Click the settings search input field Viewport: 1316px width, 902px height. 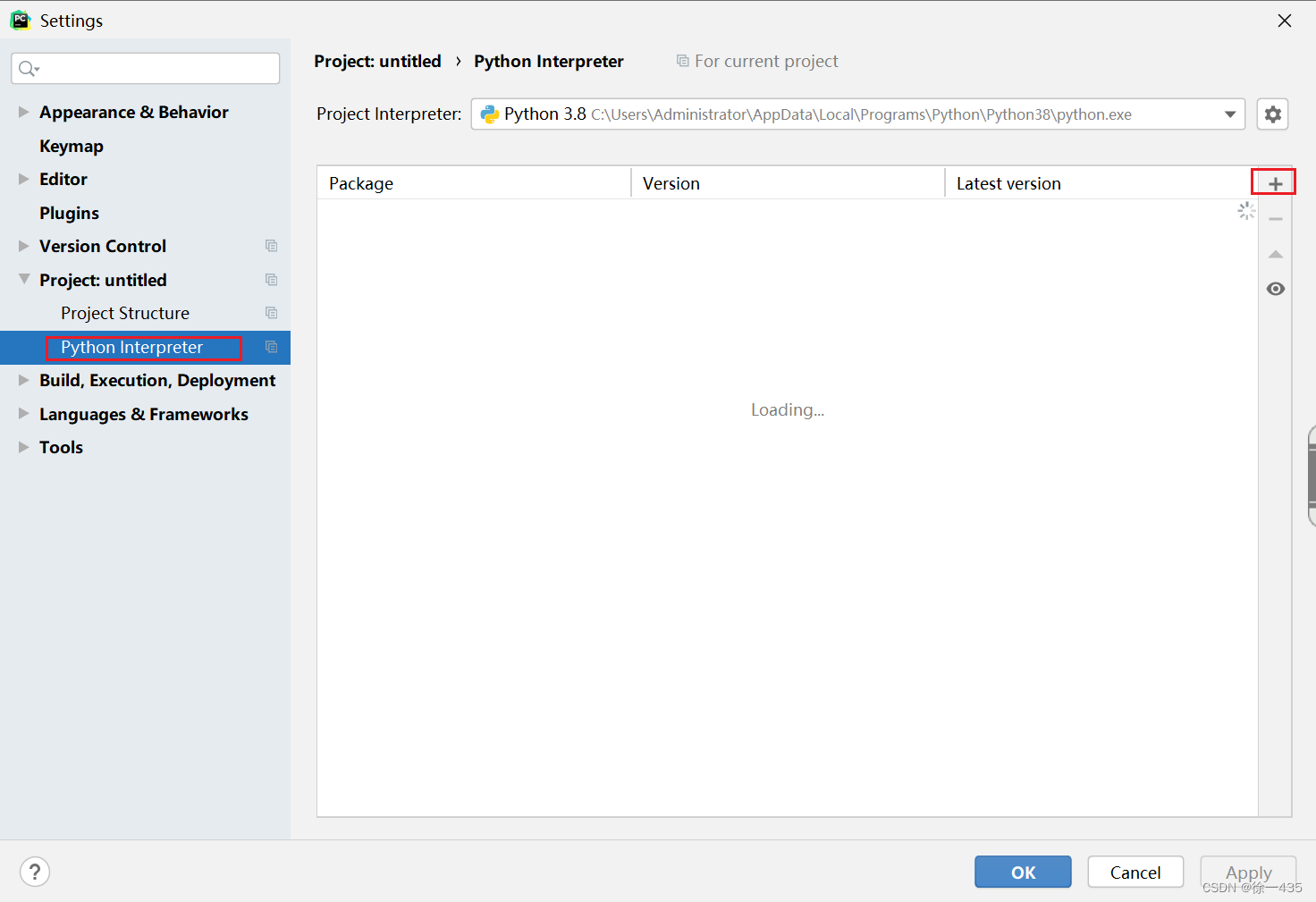coord(145,69)
